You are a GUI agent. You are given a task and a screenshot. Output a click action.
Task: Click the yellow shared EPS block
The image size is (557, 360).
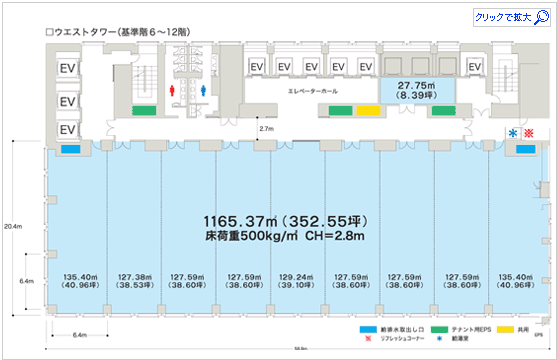coord(368,111)
